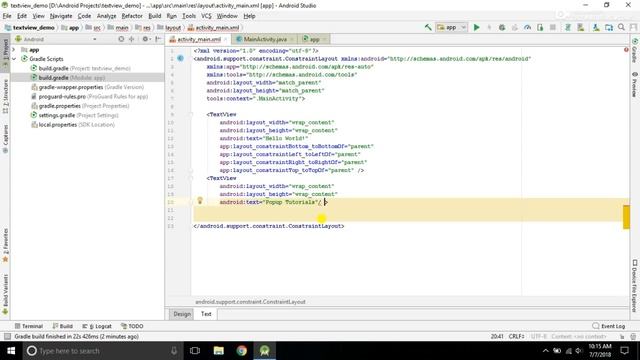Hide the Project panel via hide icon
The height and width of the screenshot is (360, 640).
(158, 39)
